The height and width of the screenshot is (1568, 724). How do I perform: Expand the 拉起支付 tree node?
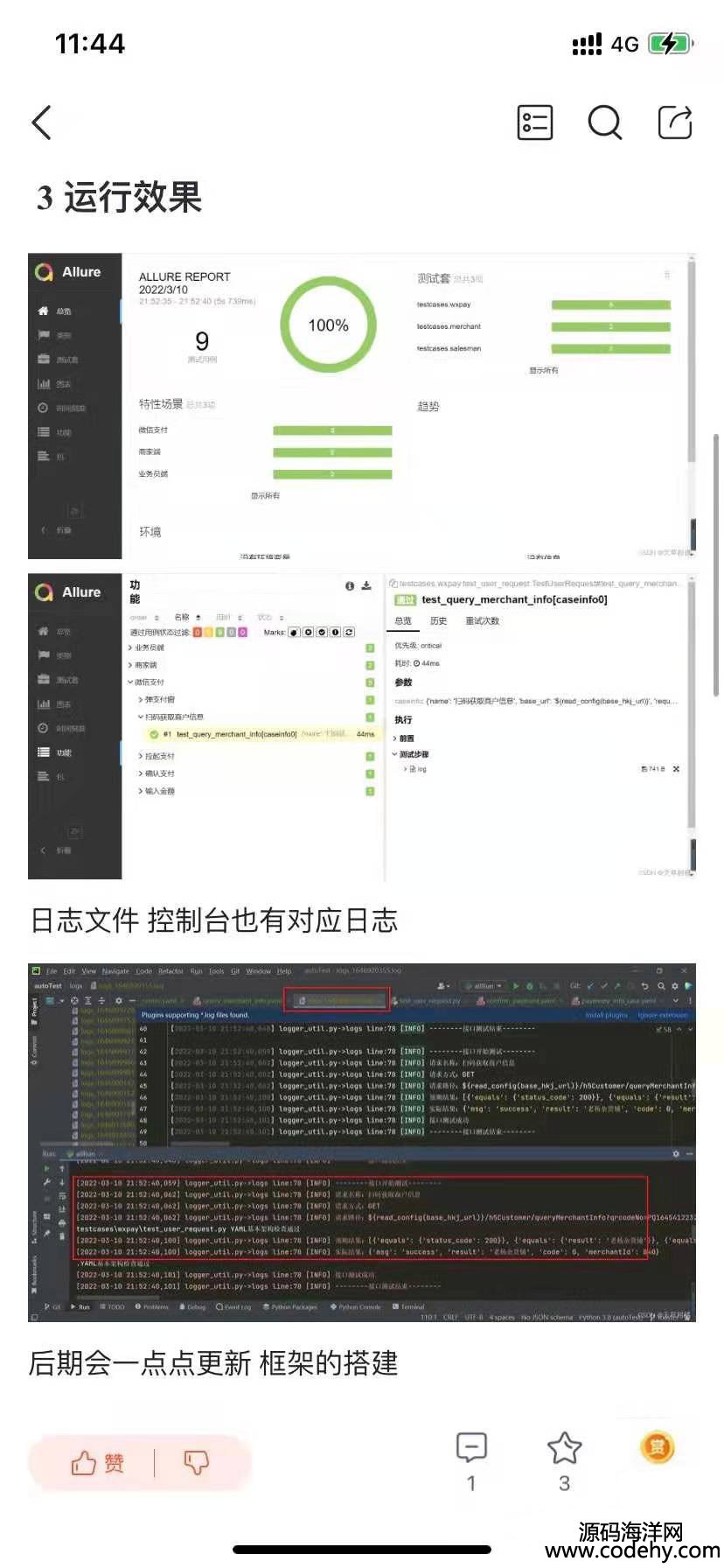[x=157, y=756]
